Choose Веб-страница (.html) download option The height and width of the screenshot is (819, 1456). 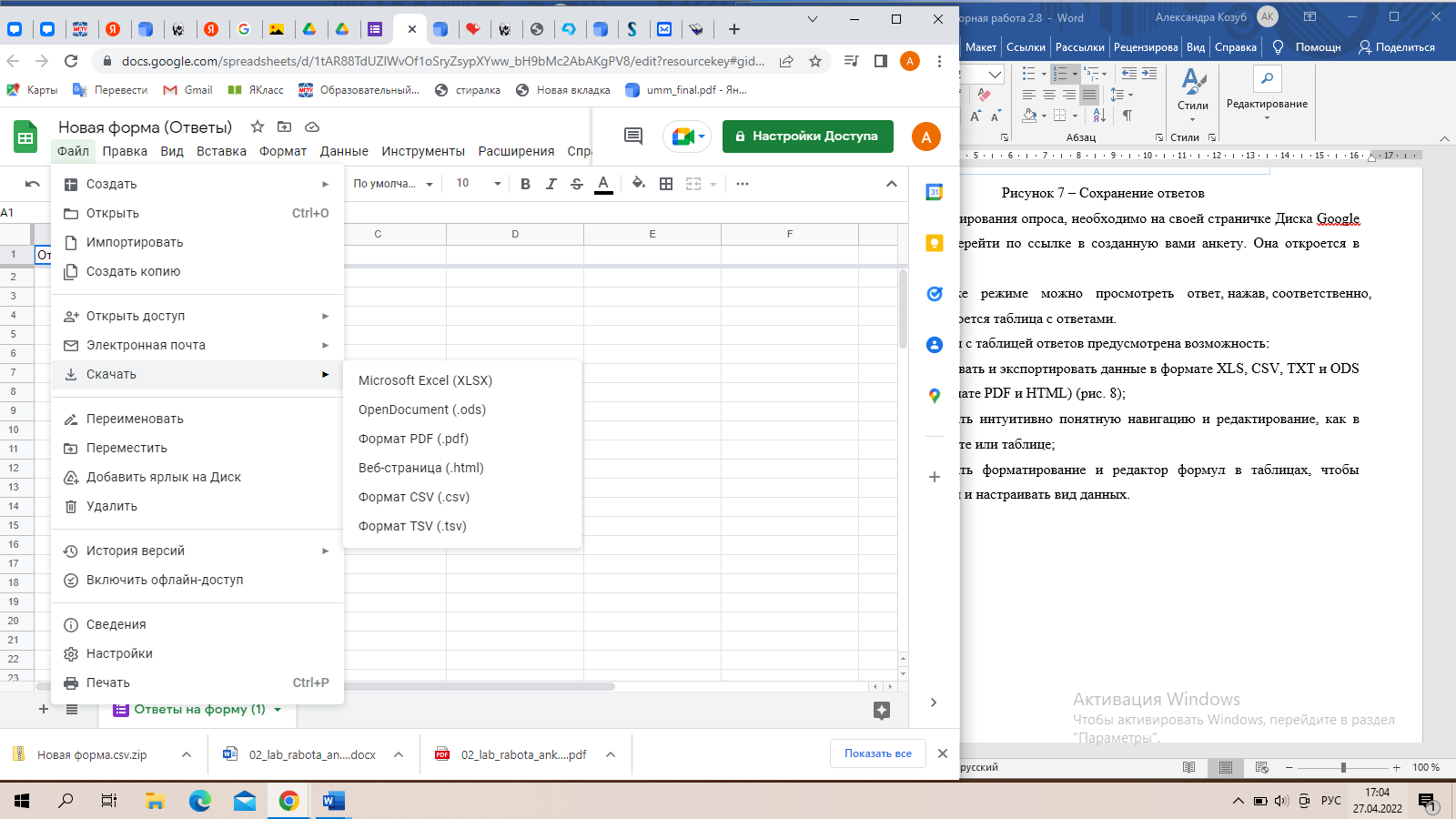462,468
